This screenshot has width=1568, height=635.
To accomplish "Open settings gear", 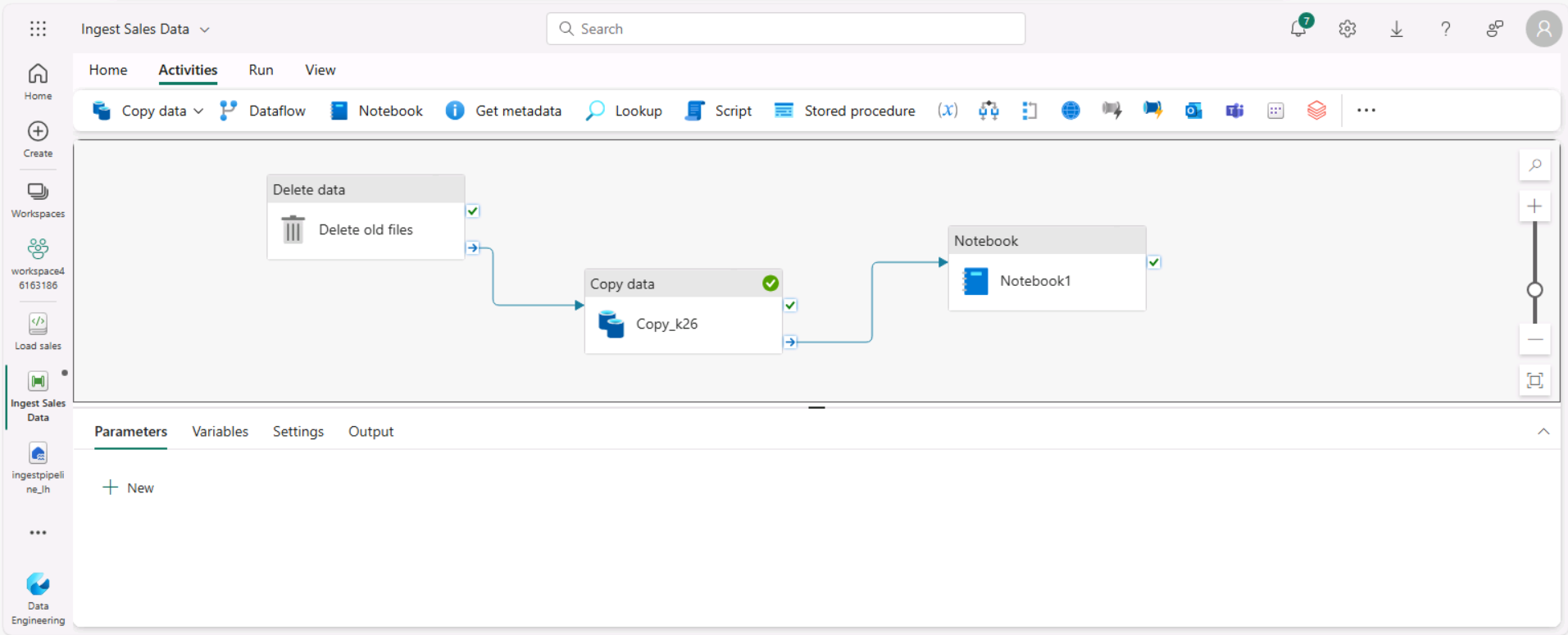I will tap(1348, 29).
